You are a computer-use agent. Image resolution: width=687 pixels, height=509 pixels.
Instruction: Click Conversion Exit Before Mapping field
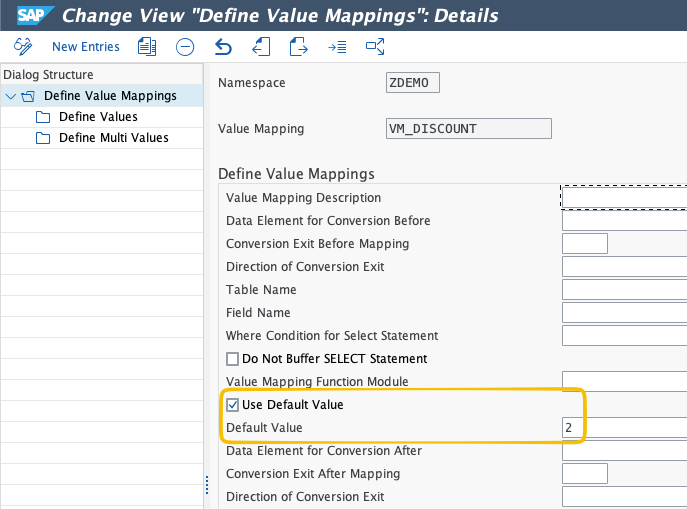(x=584, y=244)
